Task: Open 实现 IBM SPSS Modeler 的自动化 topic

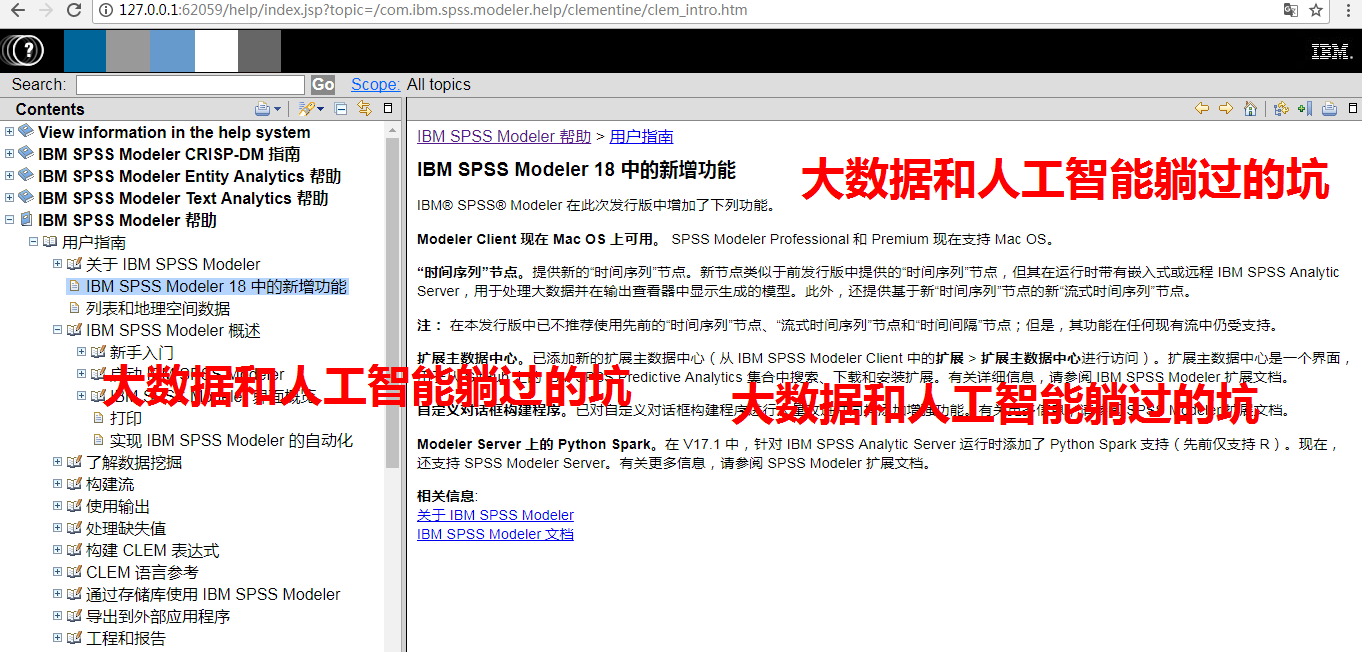Action: (232, 440)
